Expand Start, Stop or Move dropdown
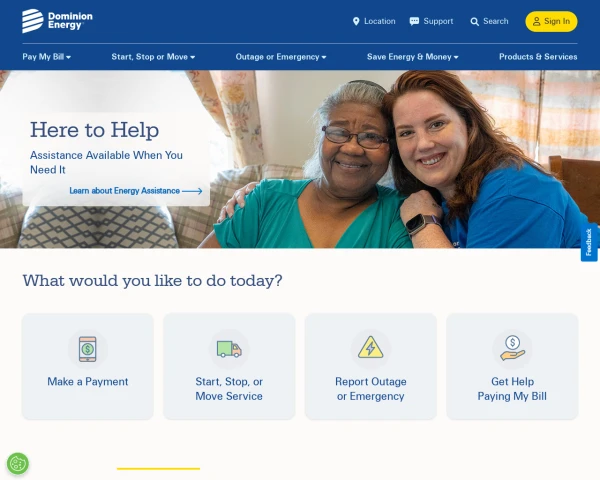Screen dimensions: 600x480 tap(153, 57)
